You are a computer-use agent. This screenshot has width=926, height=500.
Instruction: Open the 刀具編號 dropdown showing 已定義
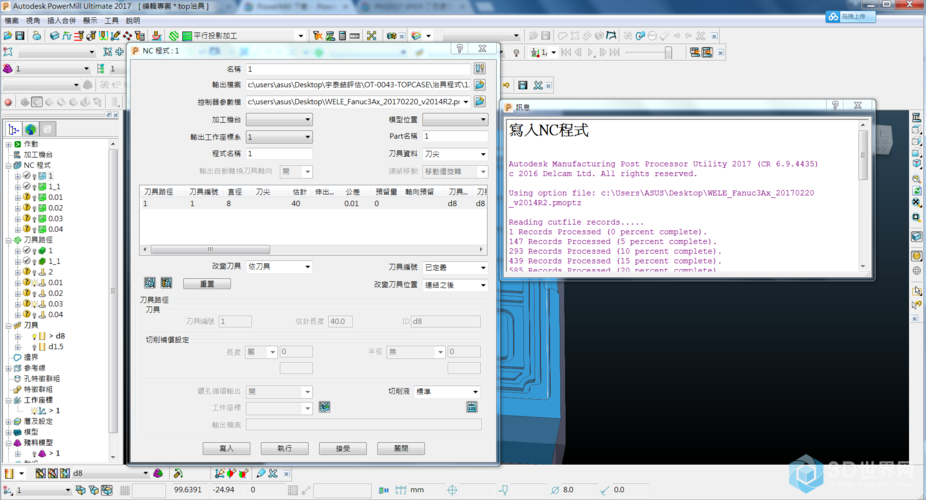coord(455,267)
